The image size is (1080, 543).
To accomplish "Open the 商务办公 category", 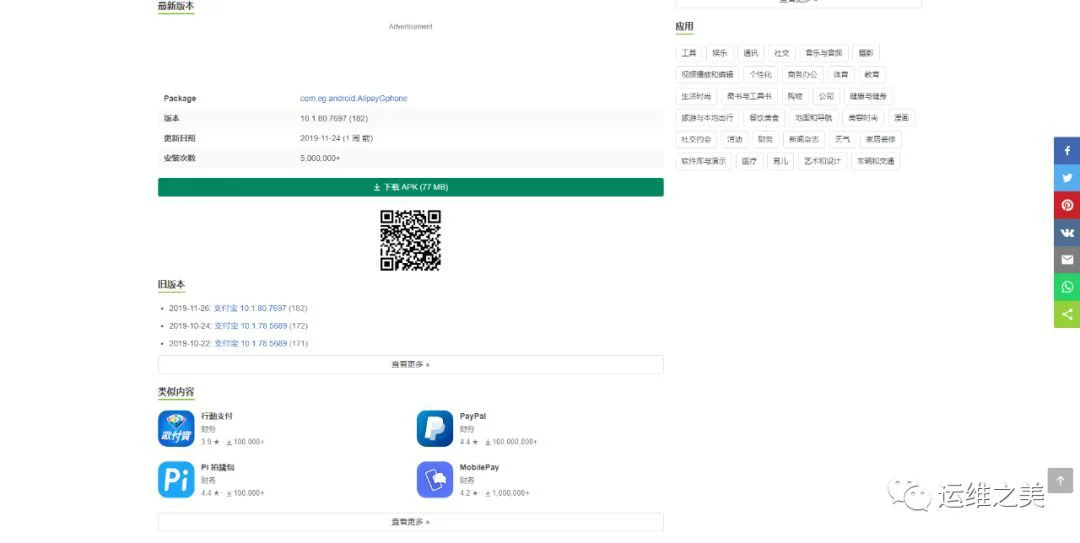I will pos(802,74).
